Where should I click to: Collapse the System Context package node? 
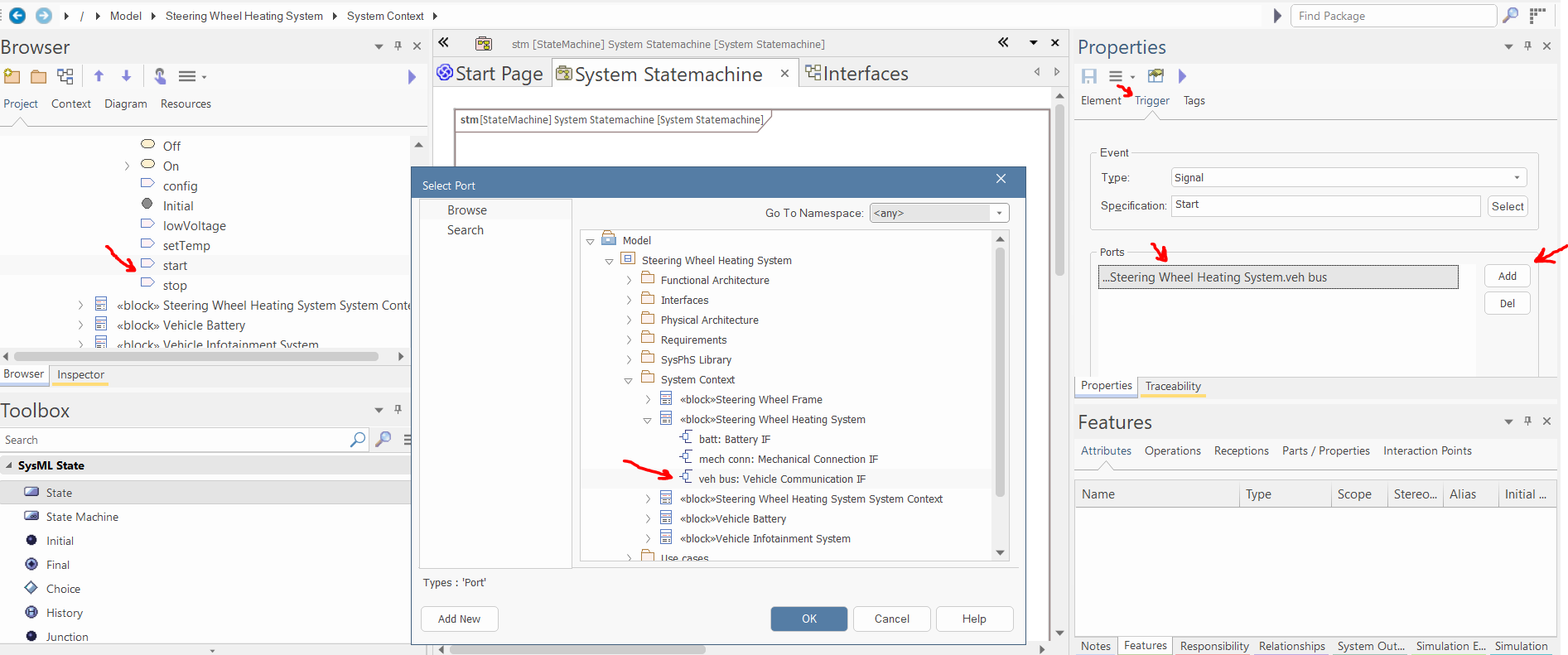[x=629, y=380]
